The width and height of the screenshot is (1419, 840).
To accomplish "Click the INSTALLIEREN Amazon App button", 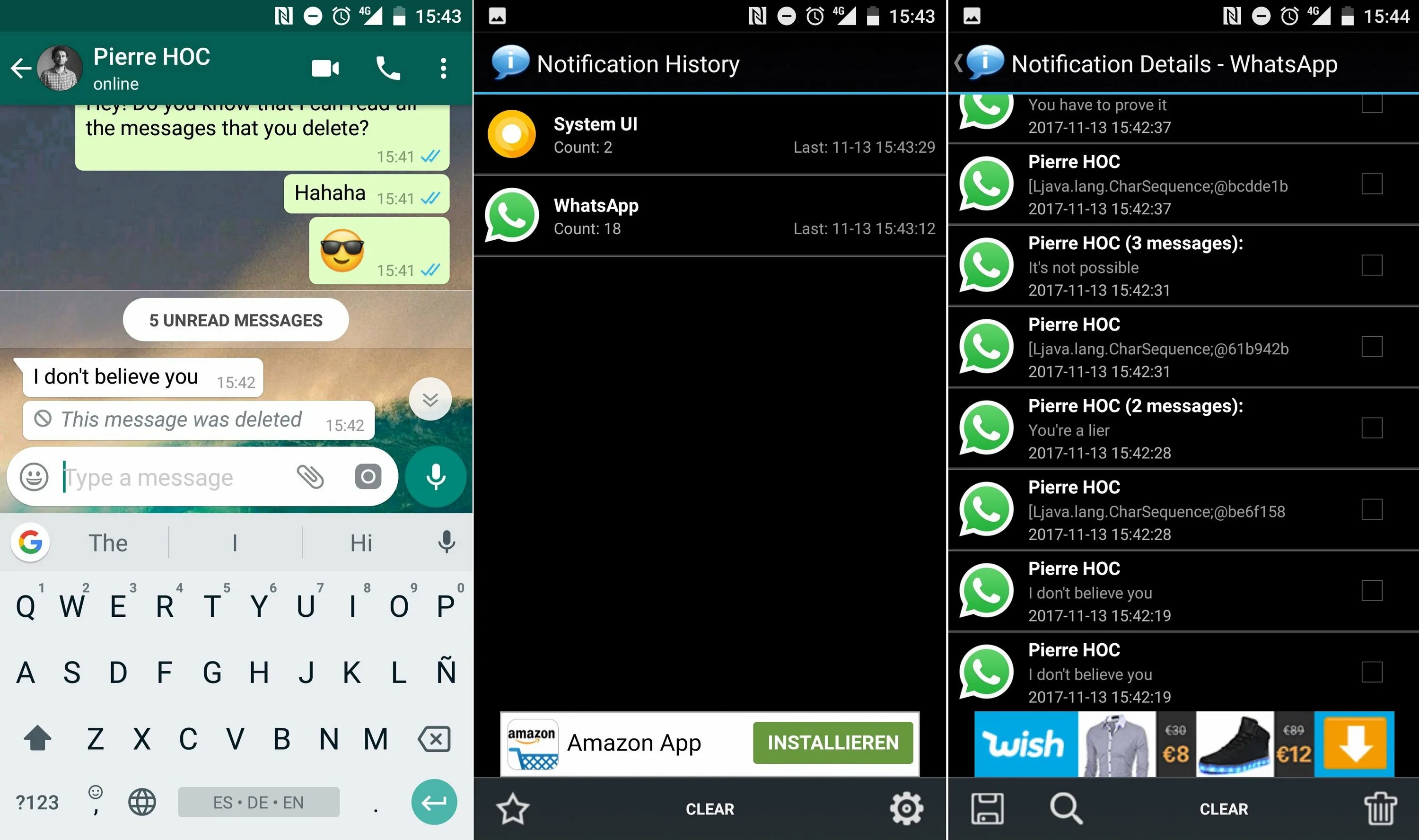I will pyautogui.click(x=833, y=742).
